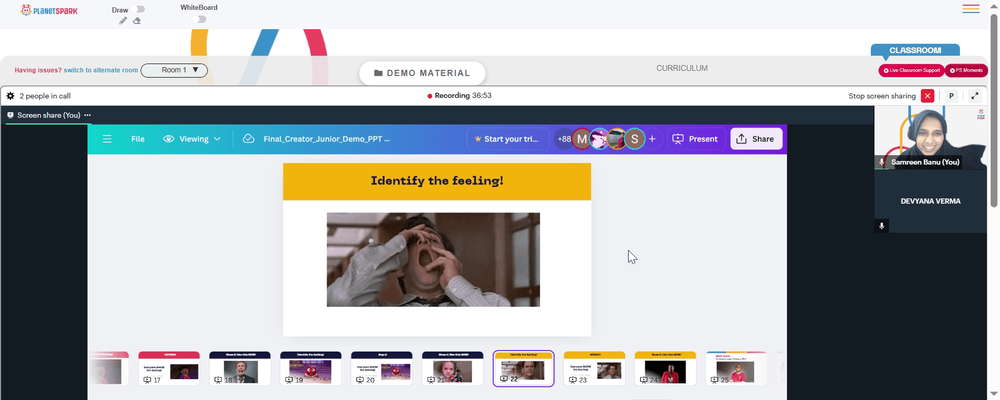
Task: Toggle fullscreen with the expand arrows icon
Action: (974, 96)
